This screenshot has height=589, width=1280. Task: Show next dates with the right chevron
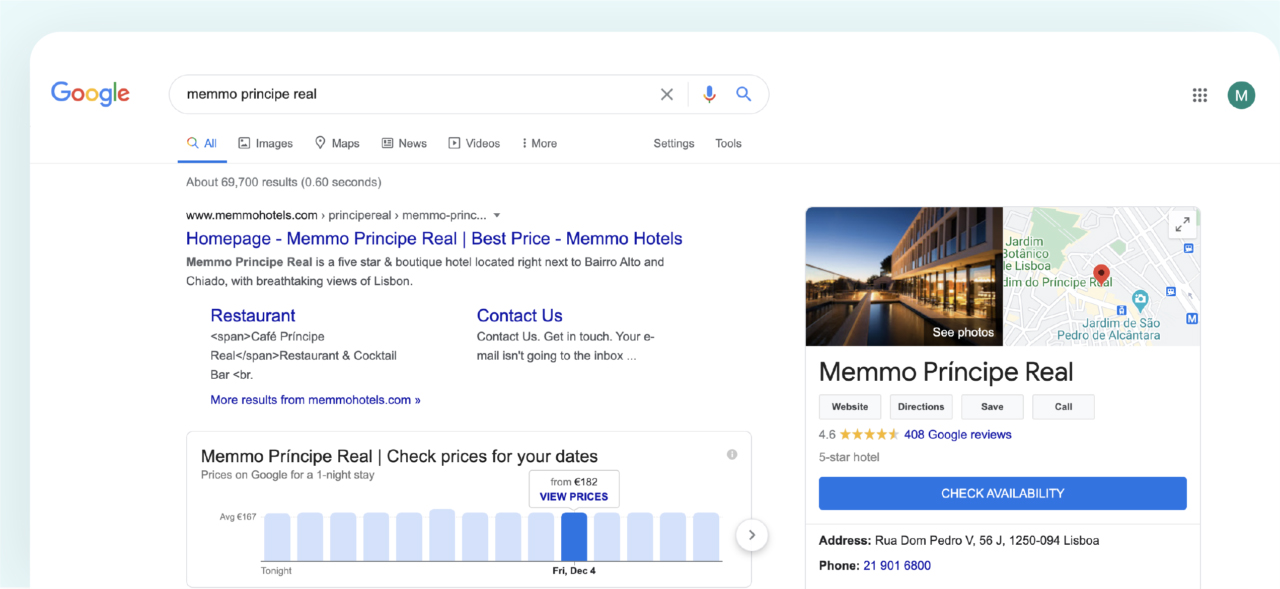(x=751, y=535)
